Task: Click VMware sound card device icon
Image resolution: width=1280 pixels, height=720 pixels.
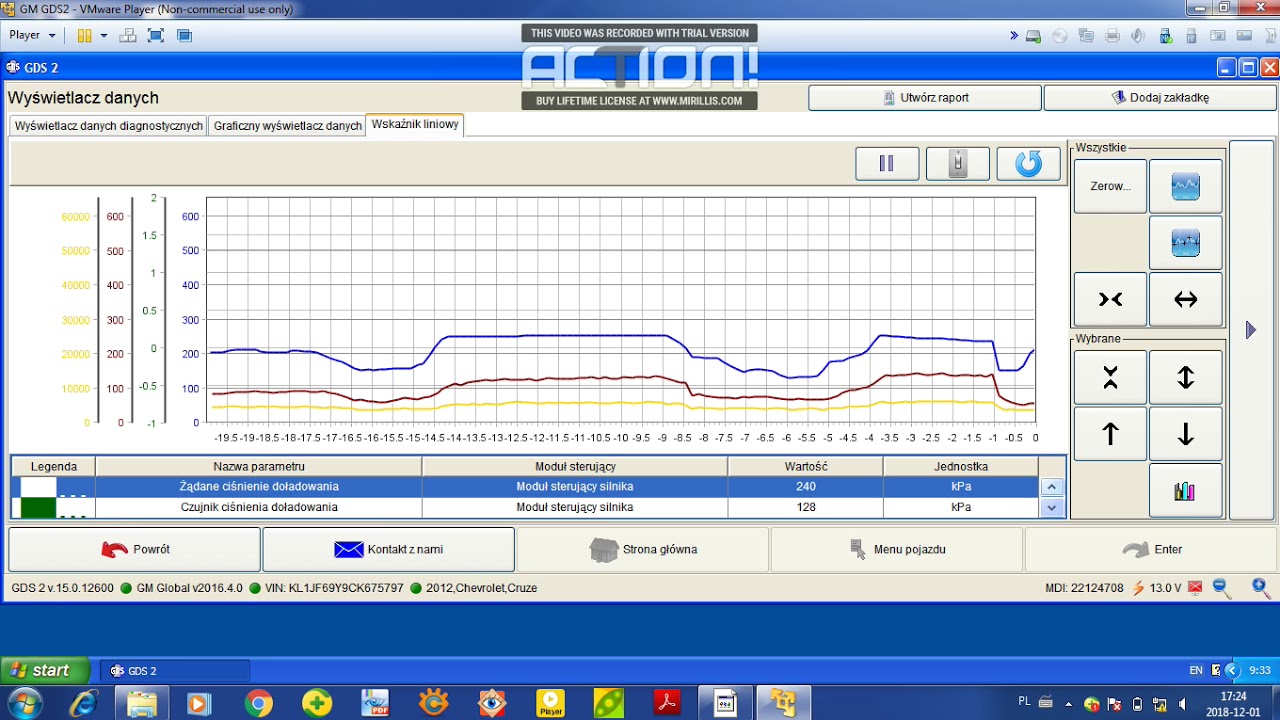Action: [x=1138, y=36]
